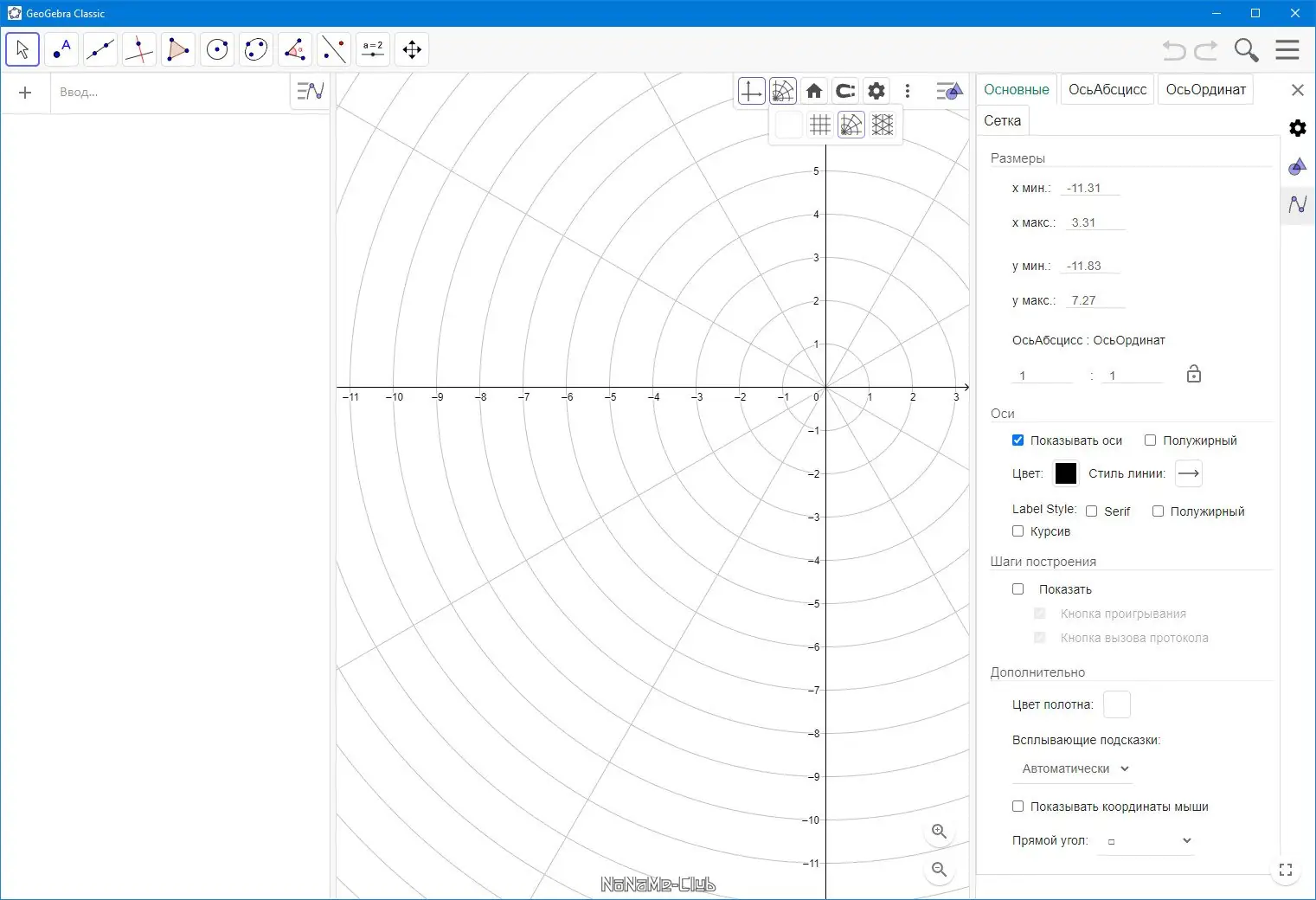1316x900 pixels.
Task: Pick the Circle with Center tool
Action: click(217, 49)
